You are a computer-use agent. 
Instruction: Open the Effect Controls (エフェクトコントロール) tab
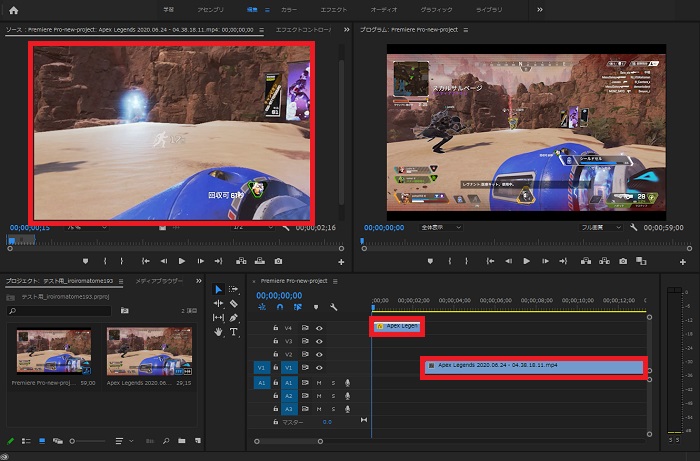click(x=304, y=29)
